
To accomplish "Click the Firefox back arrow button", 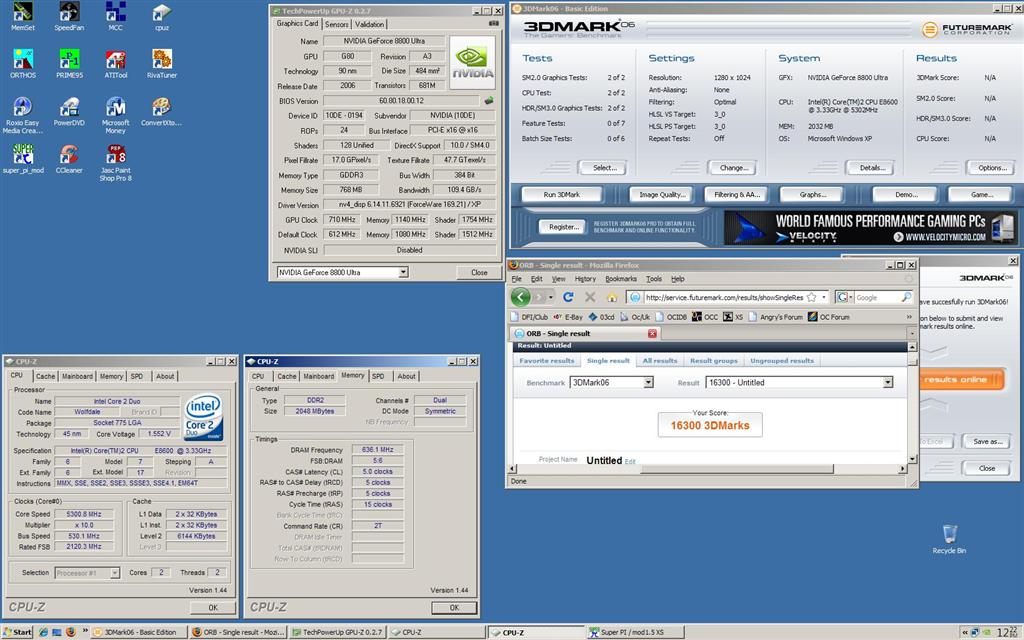I will pyautogui.click(x=520, y=297).
